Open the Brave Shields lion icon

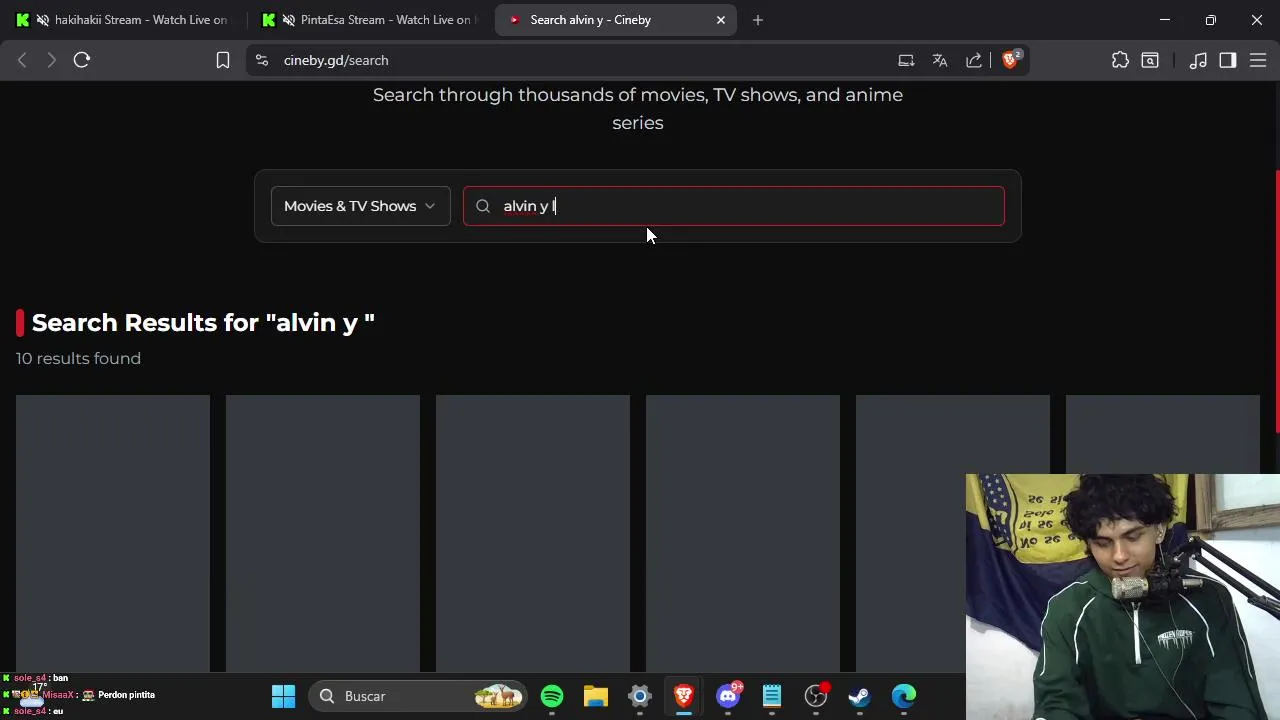(1010, 60)
